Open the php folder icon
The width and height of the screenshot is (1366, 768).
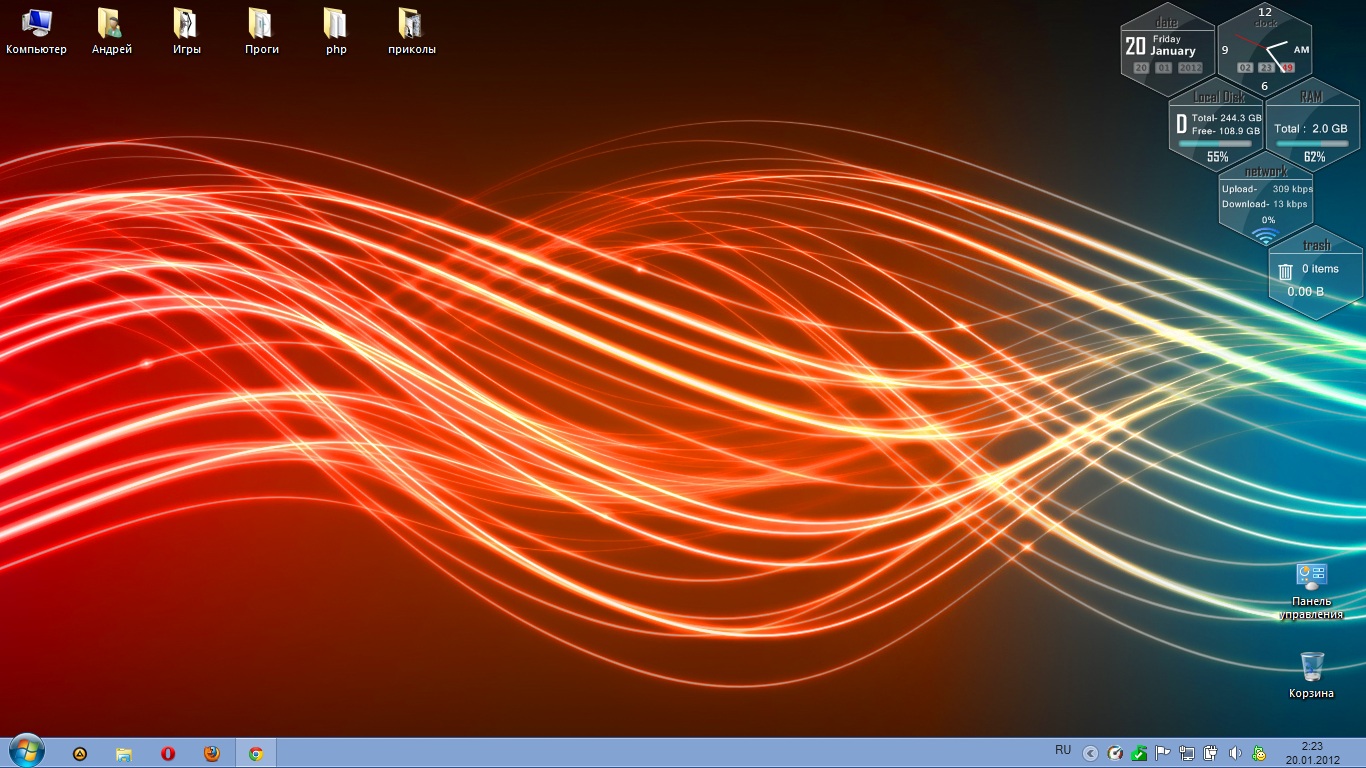[336, 24]
